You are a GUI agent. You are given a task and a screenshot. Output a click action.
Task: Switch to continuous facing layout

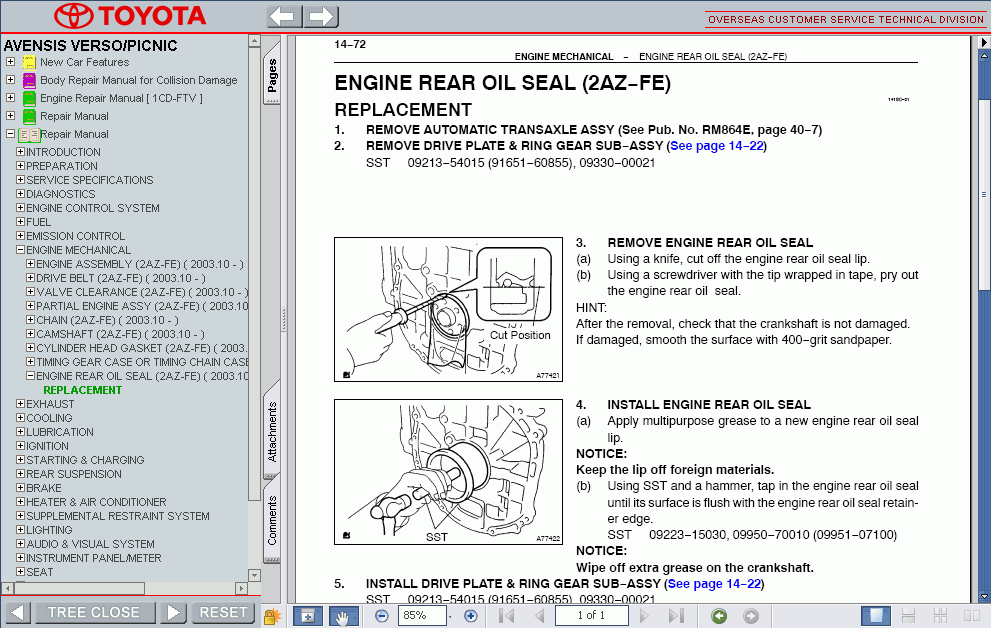pyautogui.click(x=940, y=616)
